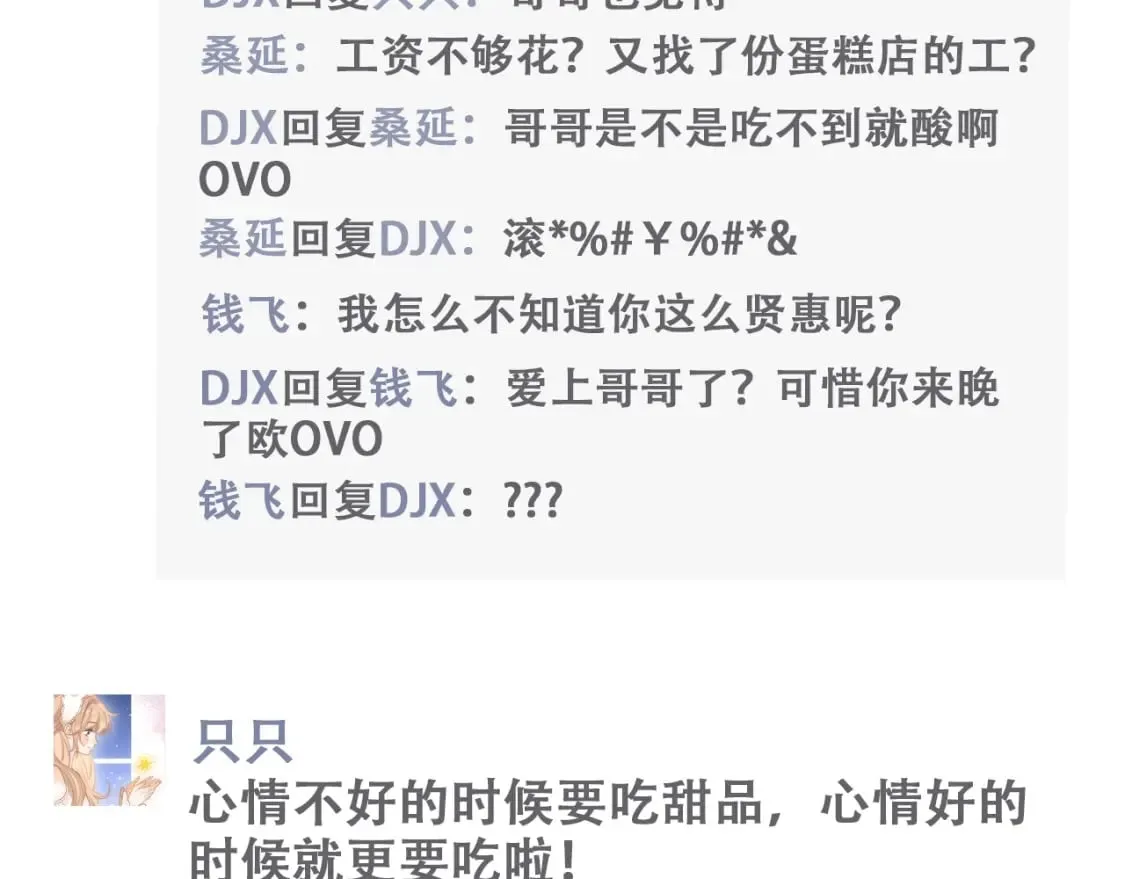The height and width of the screenshot is (879, 1125).
Task: Tap the post text about eating desserts
Action: (x=608, y=831)
